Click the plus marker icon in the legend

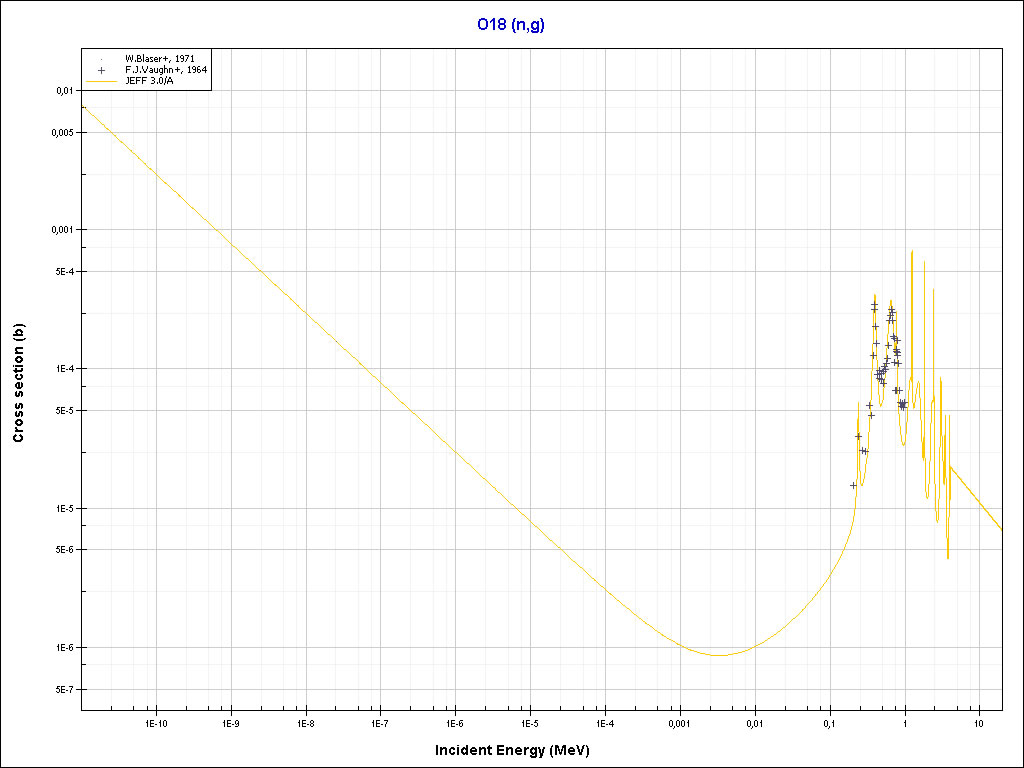point(101,70)
